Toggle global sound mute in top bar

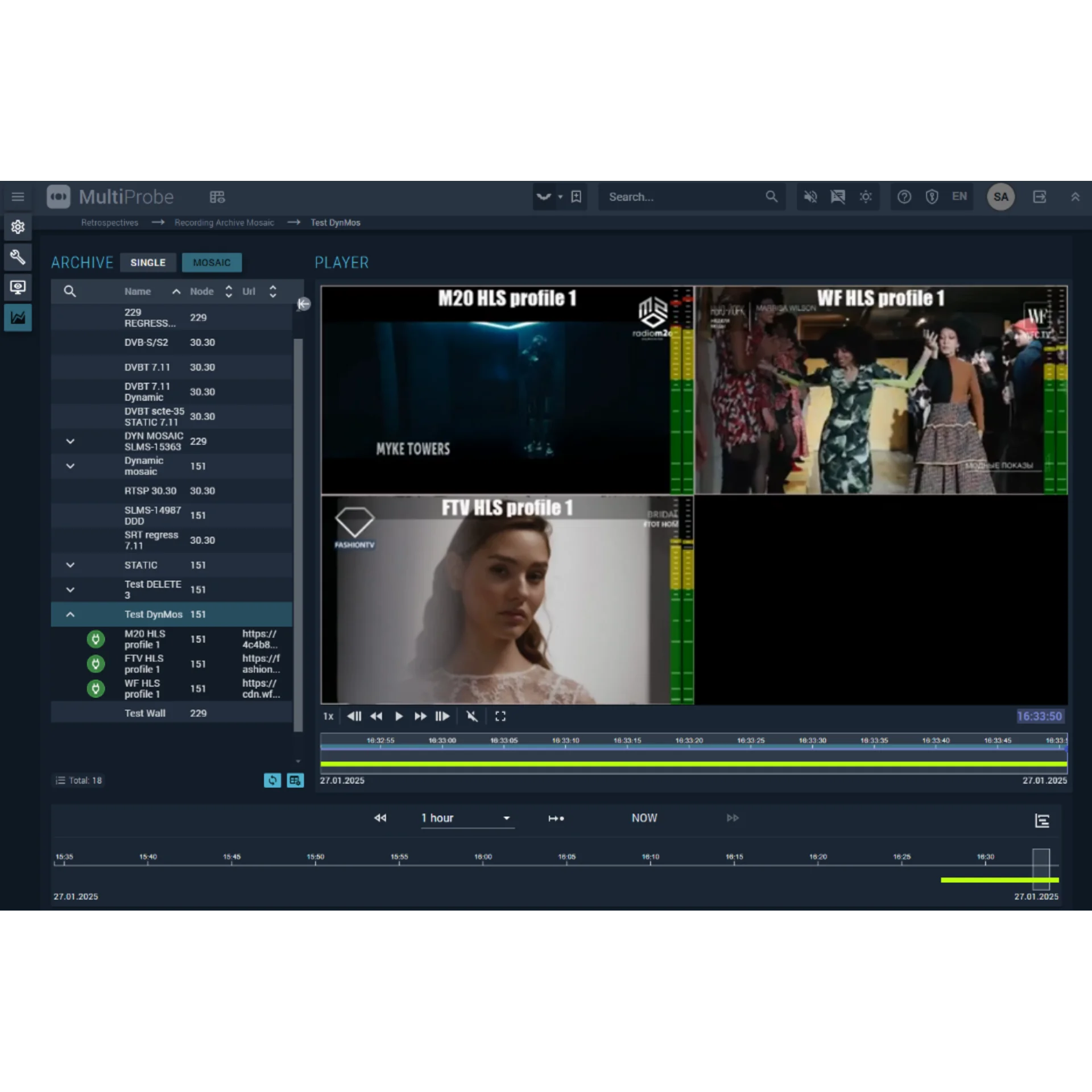click(810, 197)
